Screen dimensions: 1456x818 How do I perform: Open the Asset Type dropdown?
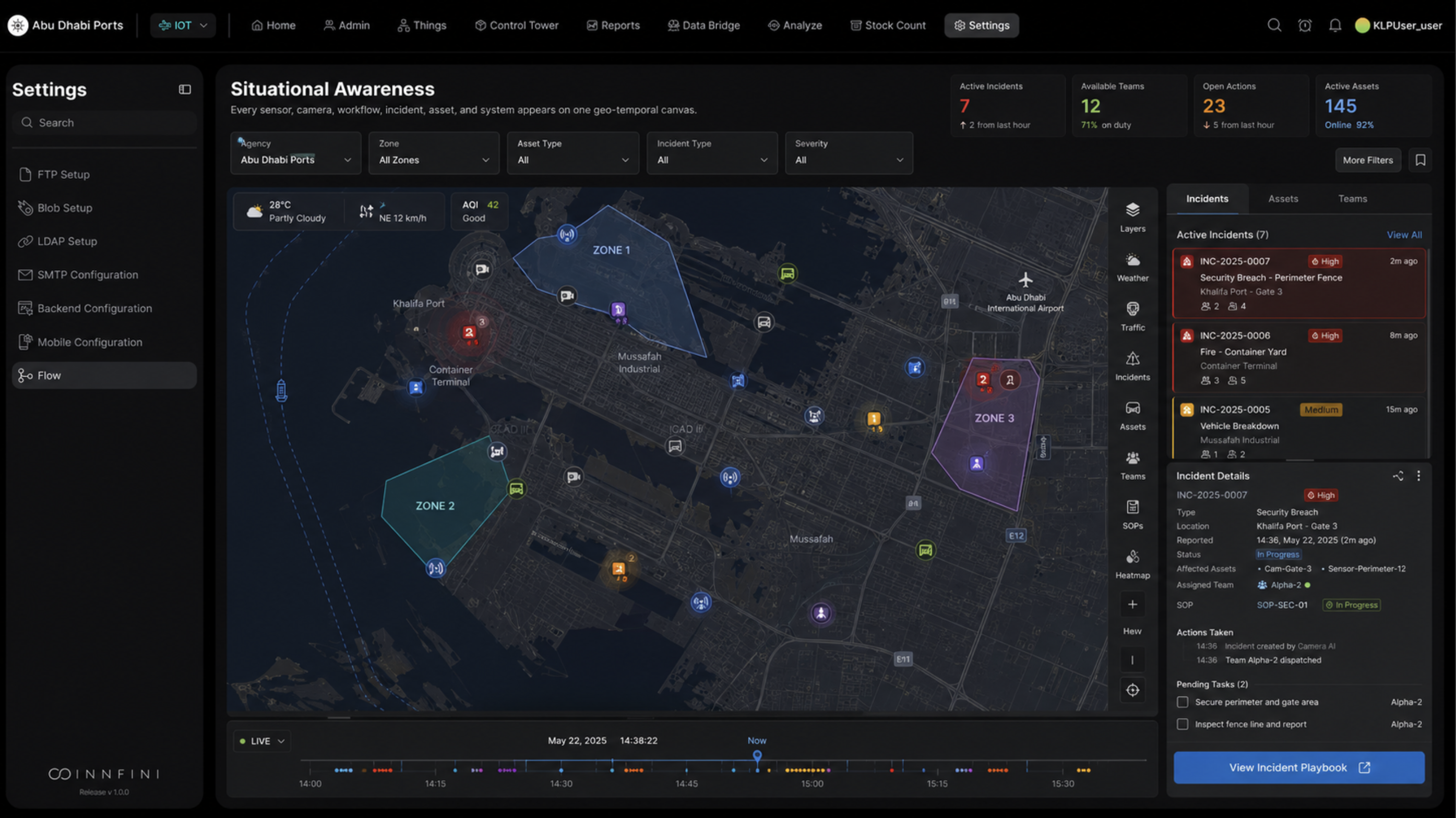click(x=573, y=152)
